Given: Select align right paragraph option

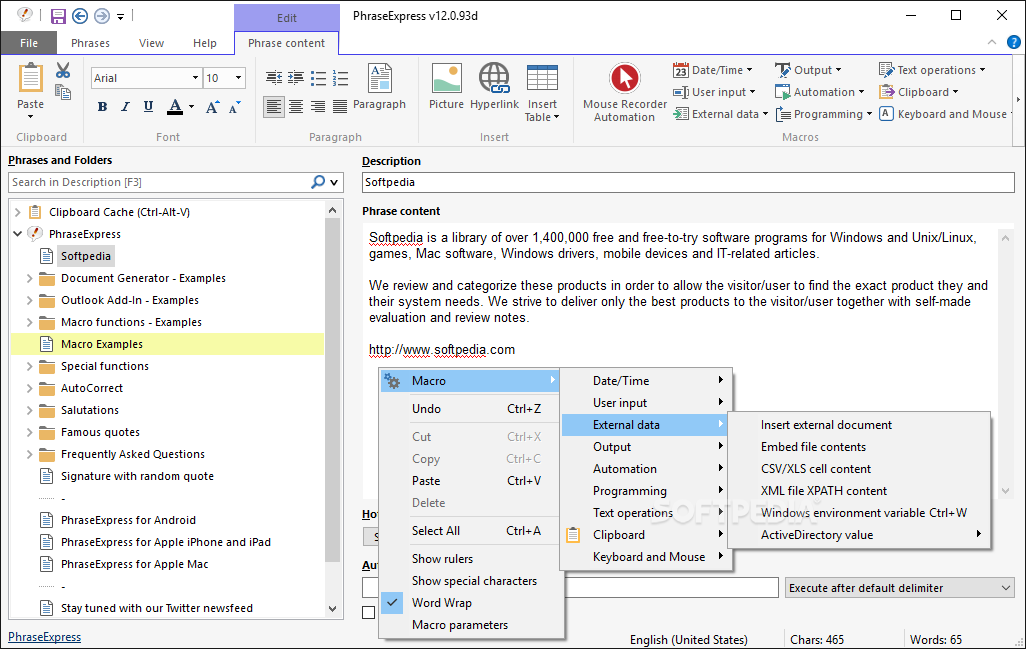Looking at the screenshot, I should [x=318, y=107].
